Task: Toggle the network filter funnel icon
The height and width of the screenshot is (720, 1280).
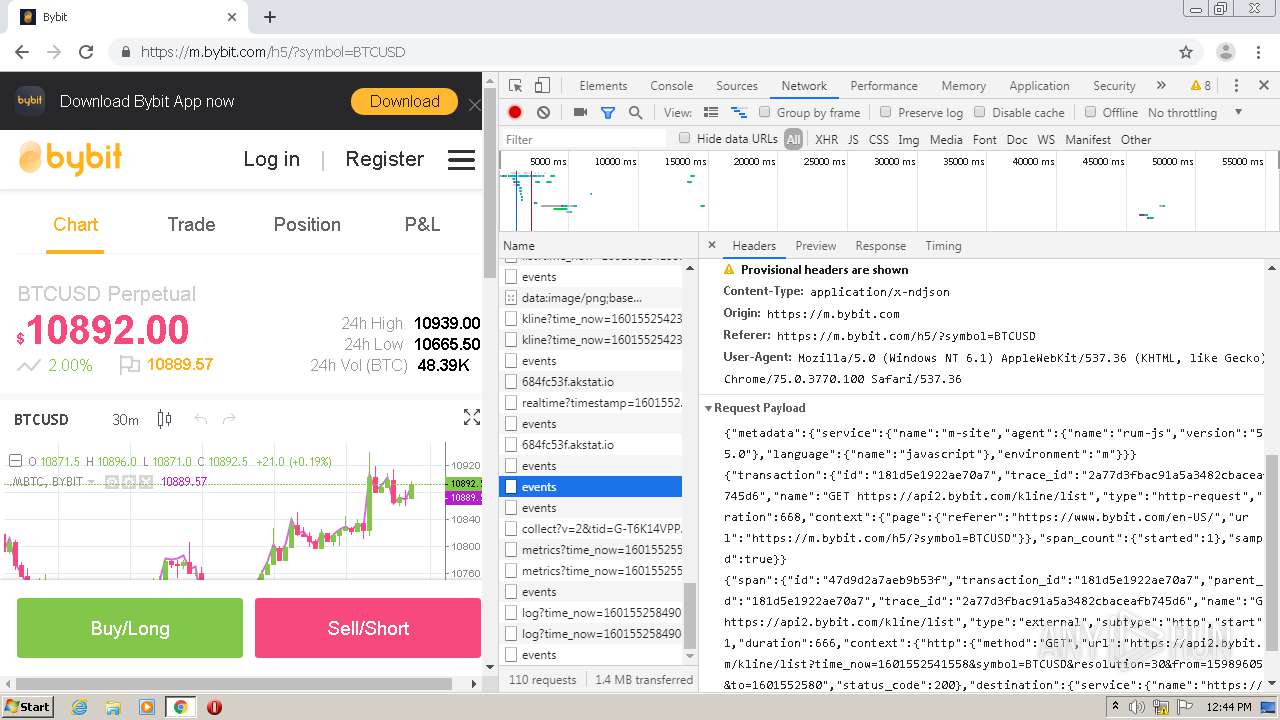Action: pos(607,113)
